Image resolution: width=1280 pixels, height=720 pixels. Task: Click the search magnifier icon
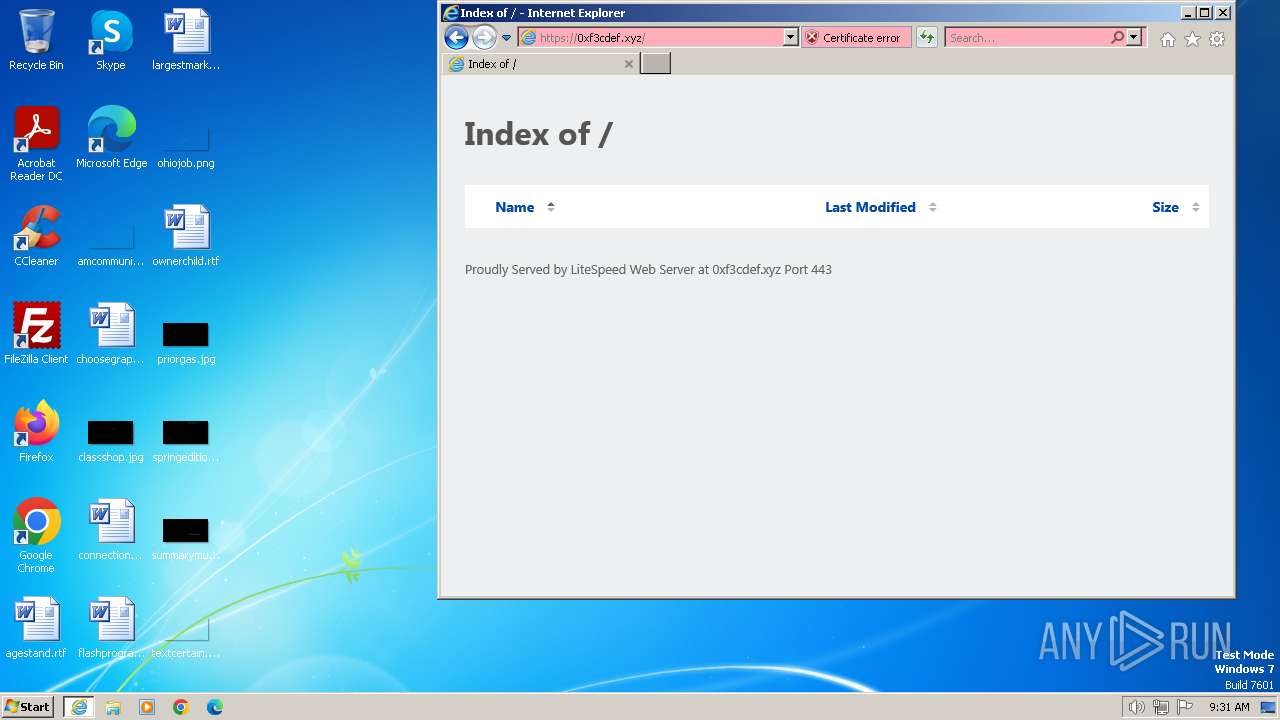(x=1117, y=38)
